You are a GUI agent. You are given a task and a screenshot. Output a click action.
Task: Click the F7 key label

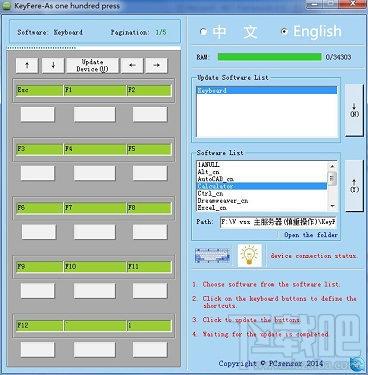pyautogui.click(x=95, y=208)
